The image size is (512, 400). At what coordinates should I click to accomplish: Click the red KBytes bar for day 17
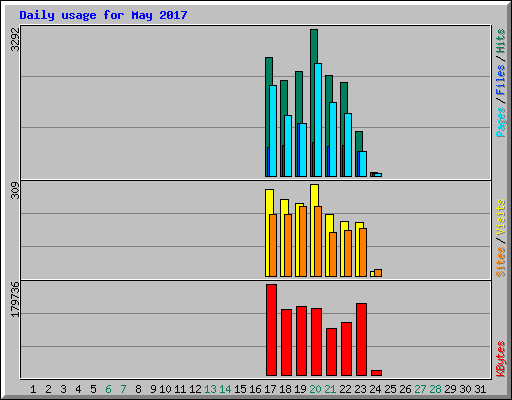pyautogui.click(x=271, y=330)
